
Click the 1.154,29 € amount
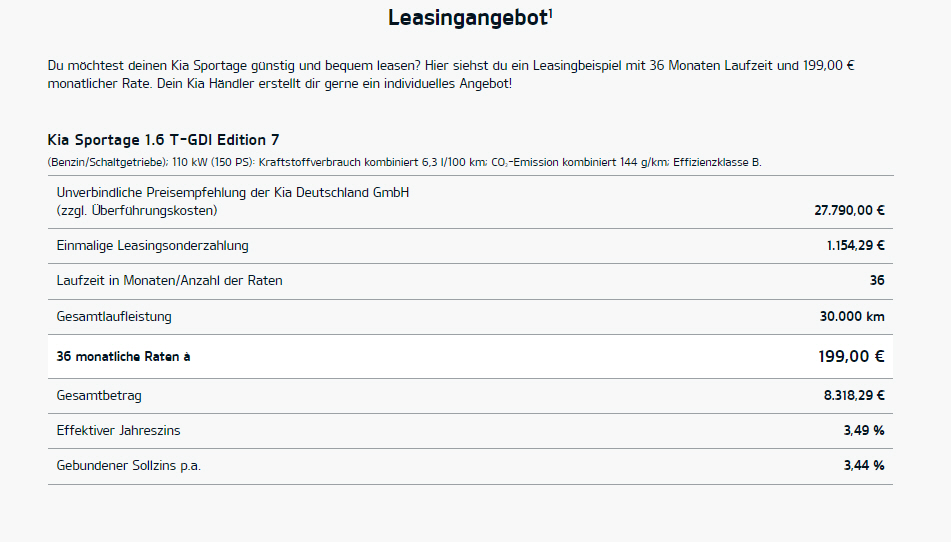855,246
